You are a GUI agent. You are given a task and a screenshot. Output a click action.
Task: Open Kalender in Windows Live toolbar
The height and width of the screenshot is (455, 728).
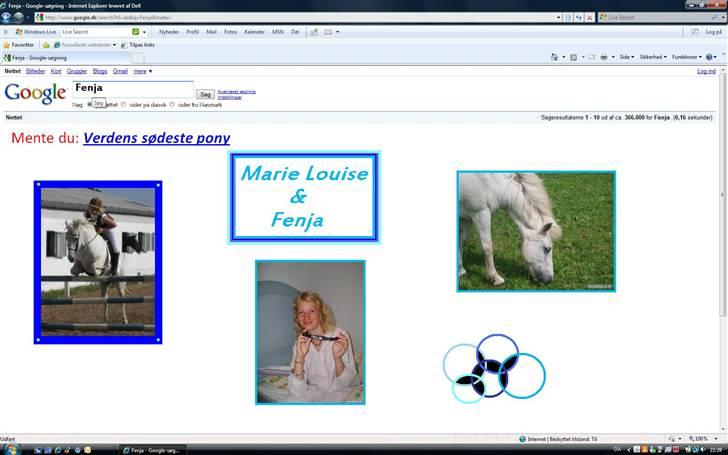coord(254,32)
